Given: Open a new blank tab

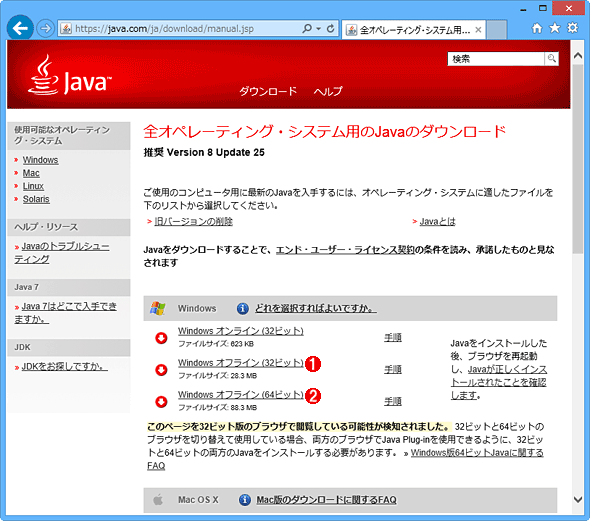Looking at the screenshot, I should point(496,30).
